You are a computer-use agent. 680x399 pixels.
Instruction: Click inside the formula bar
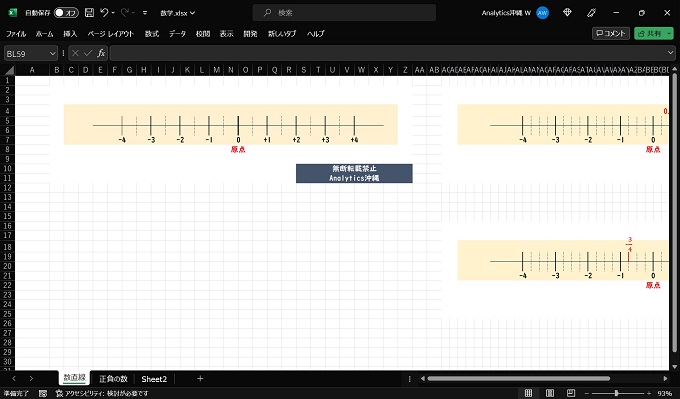click(388, 54)
